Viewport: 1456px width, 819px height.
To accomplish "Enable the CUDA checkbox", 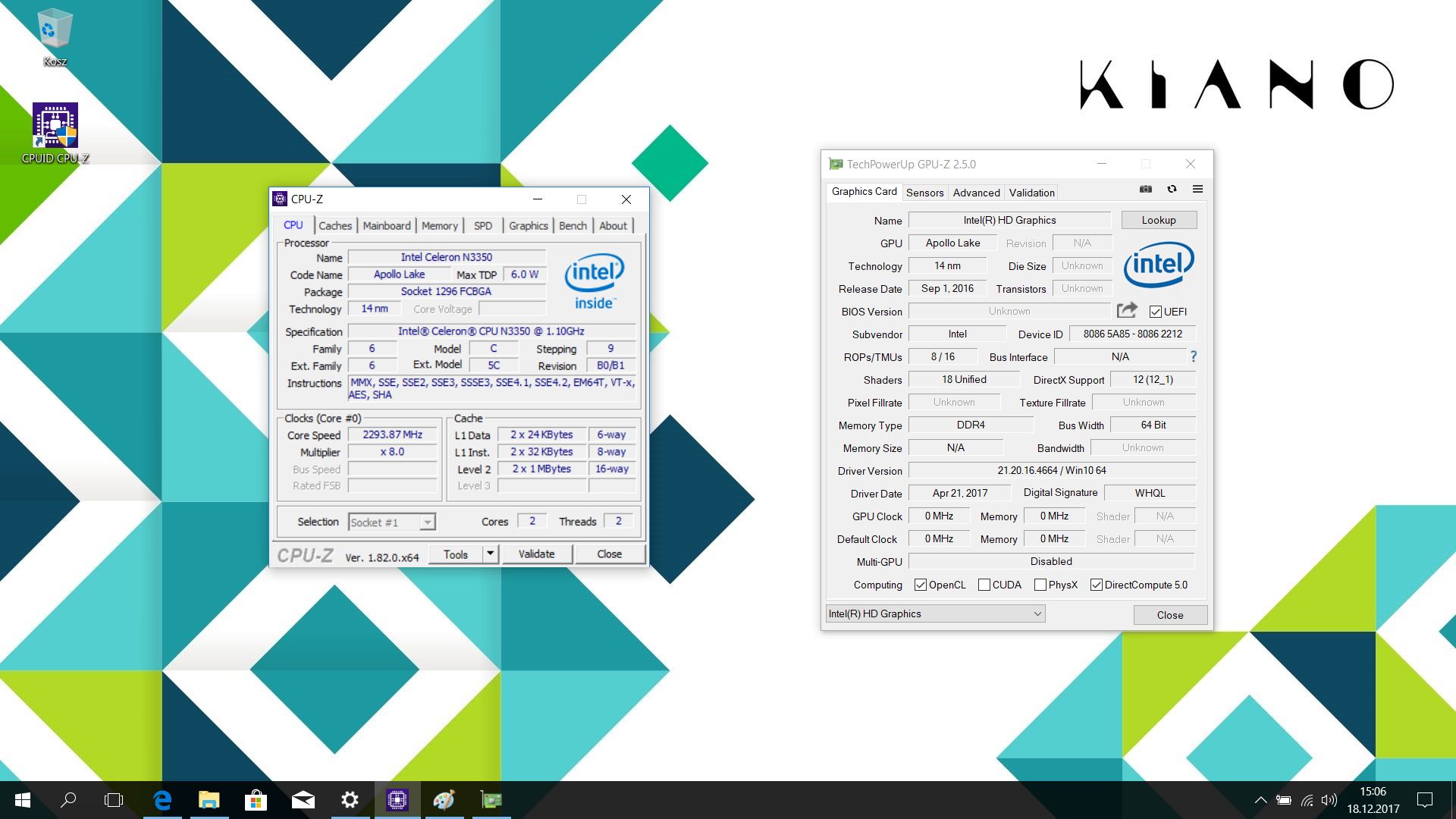I will (x=984, y=585).
